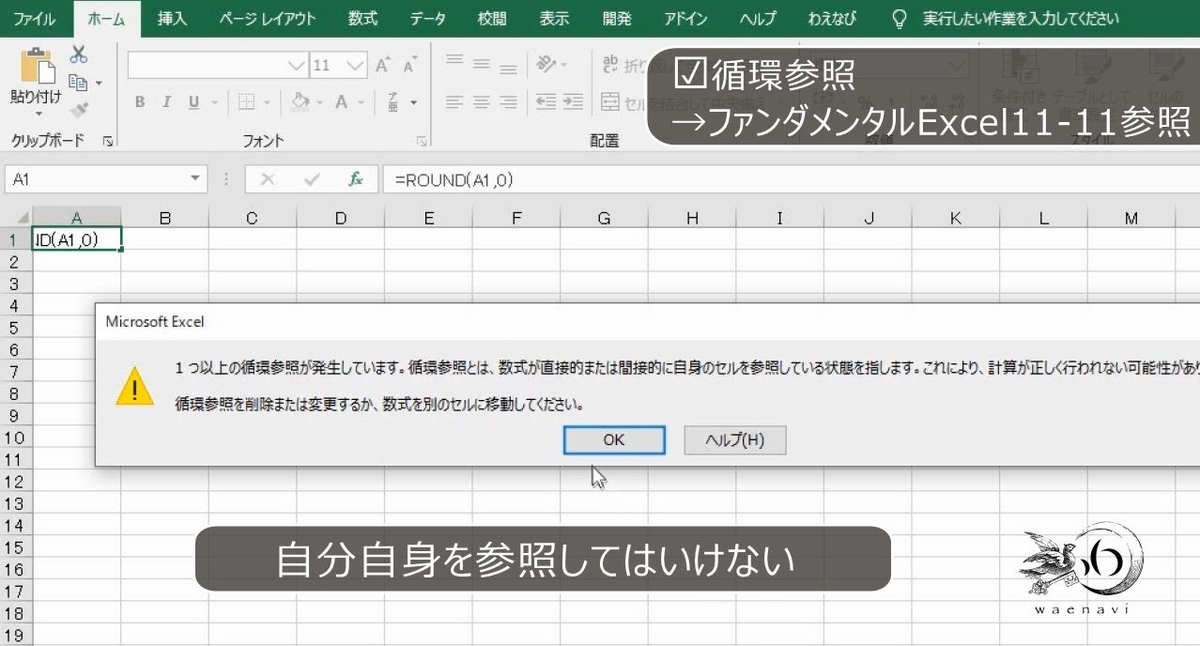Click the Select All corner button
Screen dimensions: 1200x646
click(16, 218)
